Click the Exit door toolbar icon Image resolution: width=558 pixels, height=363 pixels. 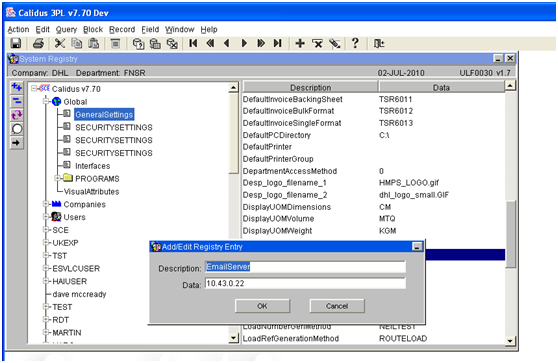click(379, 43)
